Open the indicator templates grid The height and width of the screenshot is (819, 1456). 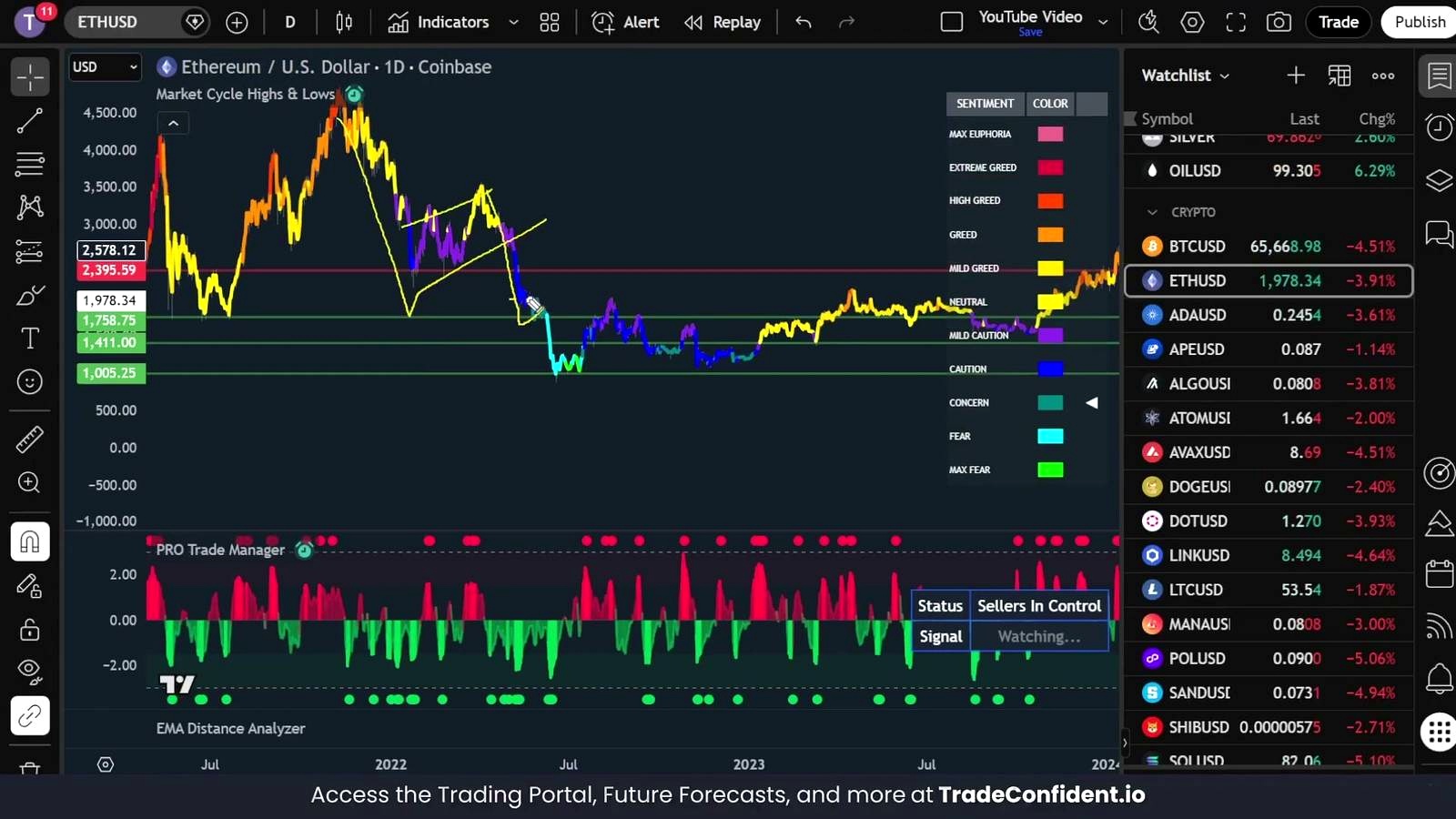(550, 22)
